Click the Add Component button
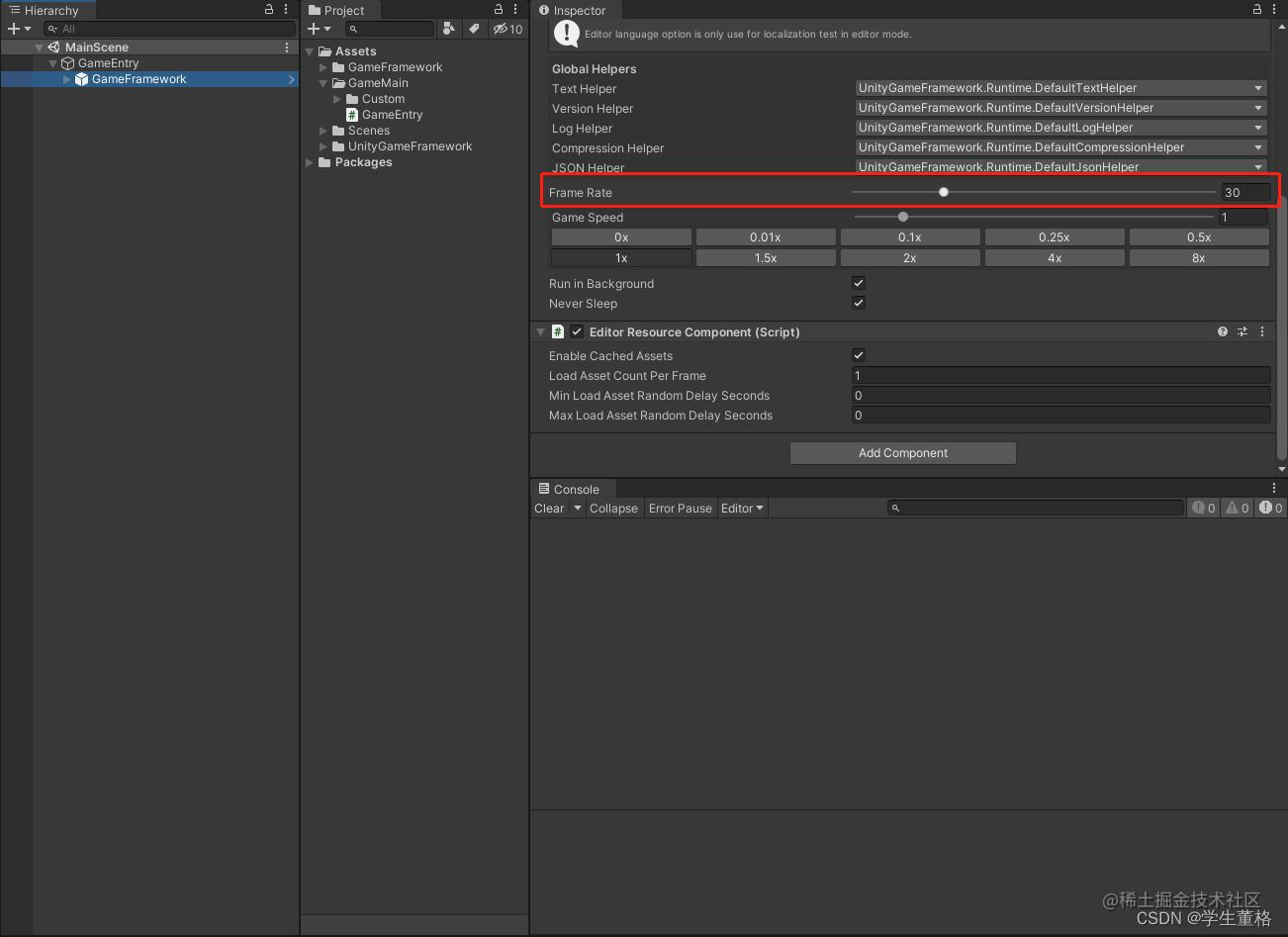The height and width of the screenshot is (937, 1288). coord(902,452)
